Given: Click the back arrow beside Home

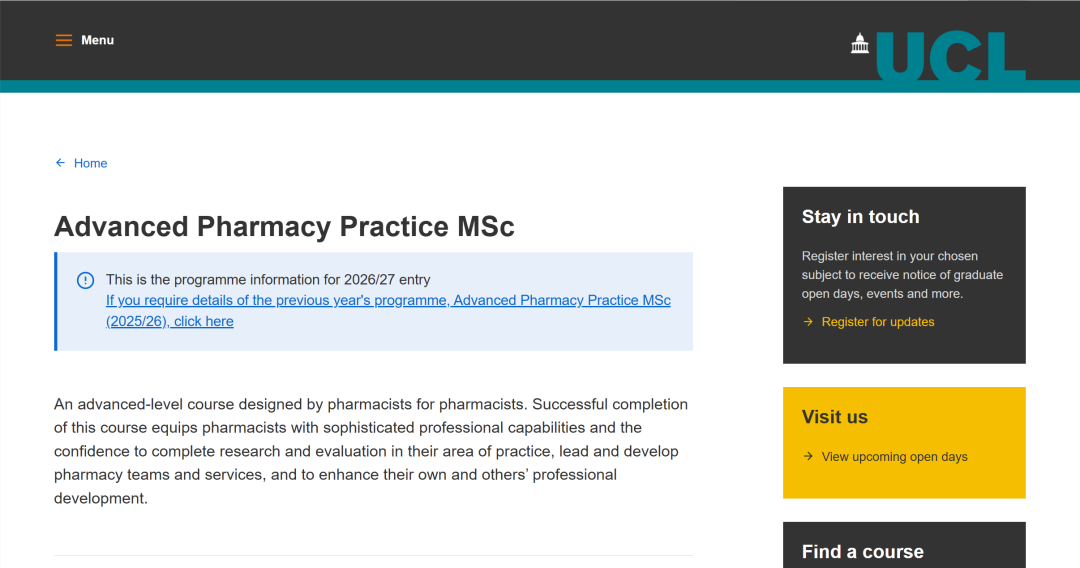Looking at the screenshot, I should (x=60, y=163).
